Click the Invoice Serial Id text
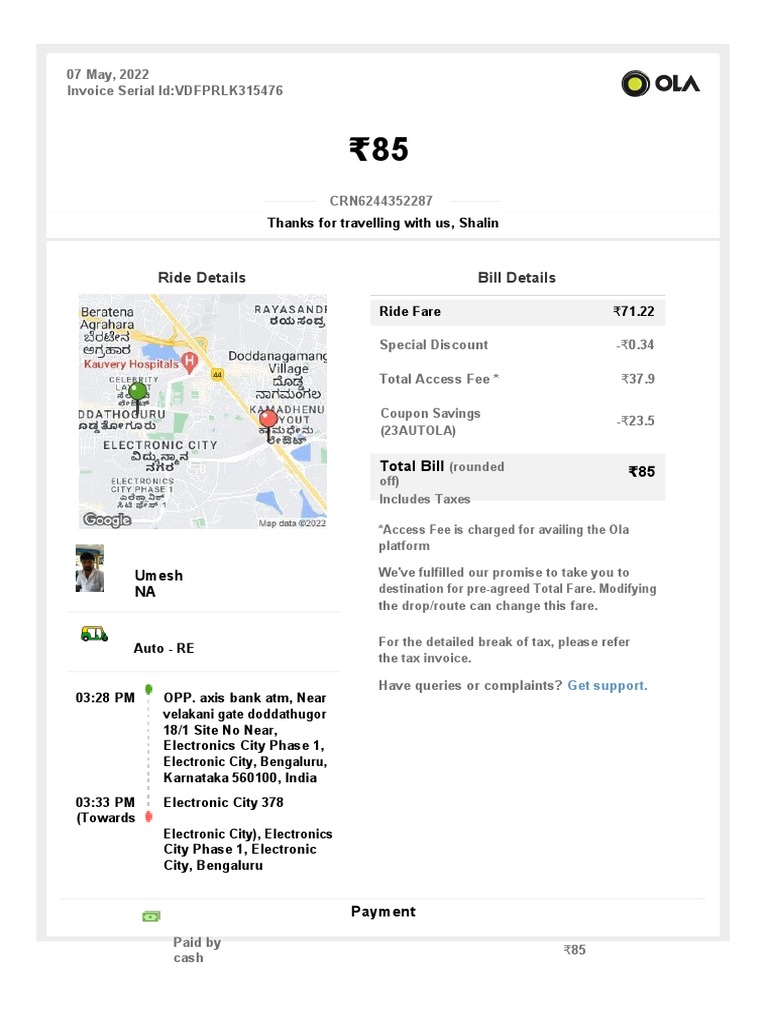768x1024 pixels. click(175, 91)
